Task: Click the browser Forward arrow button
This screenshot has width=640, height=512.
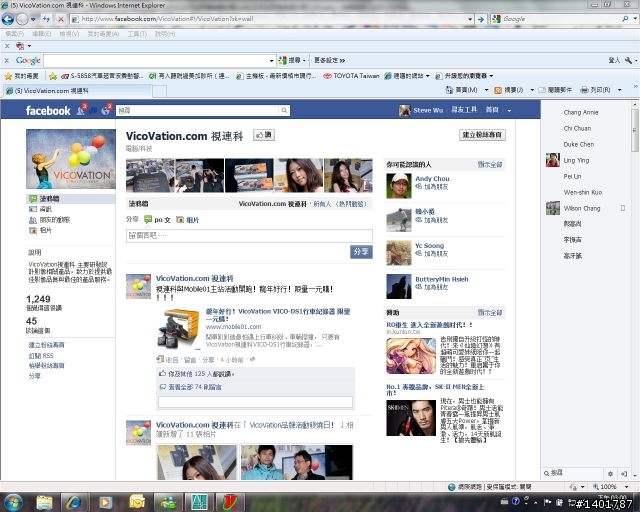Action: 22,19
